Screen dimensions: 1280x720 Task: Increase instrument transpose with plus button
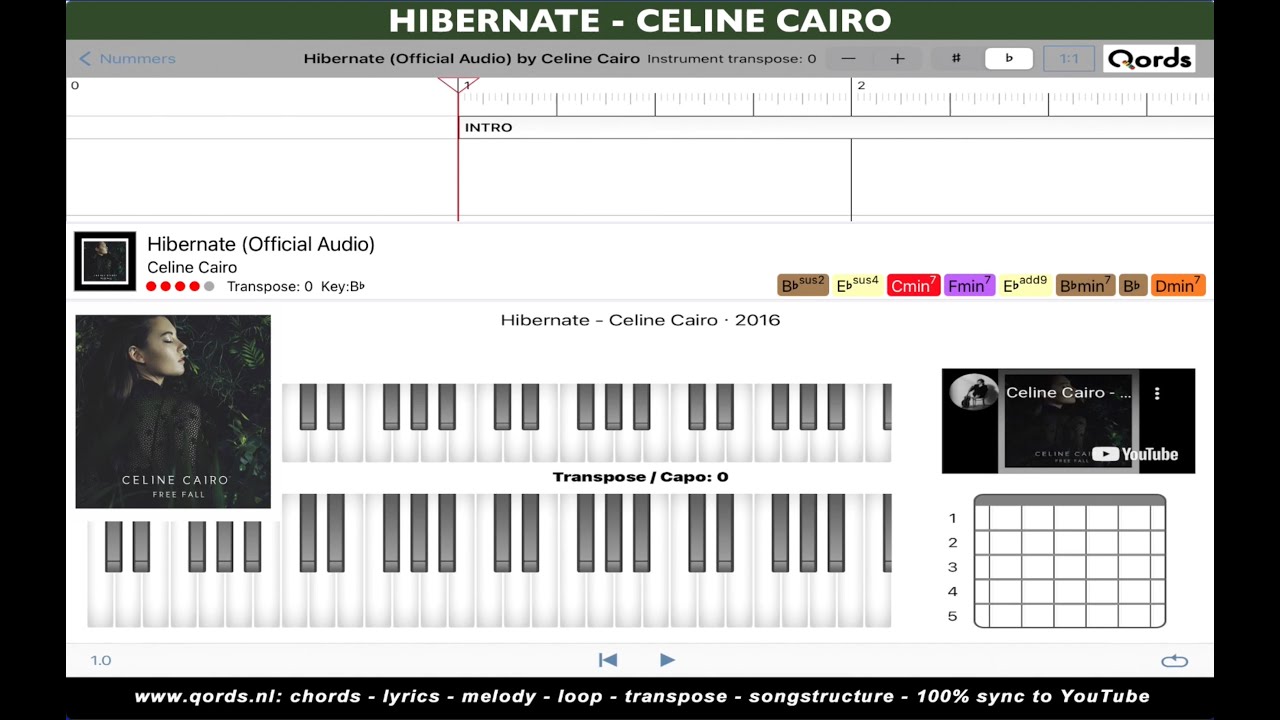[x=897, y=58]
